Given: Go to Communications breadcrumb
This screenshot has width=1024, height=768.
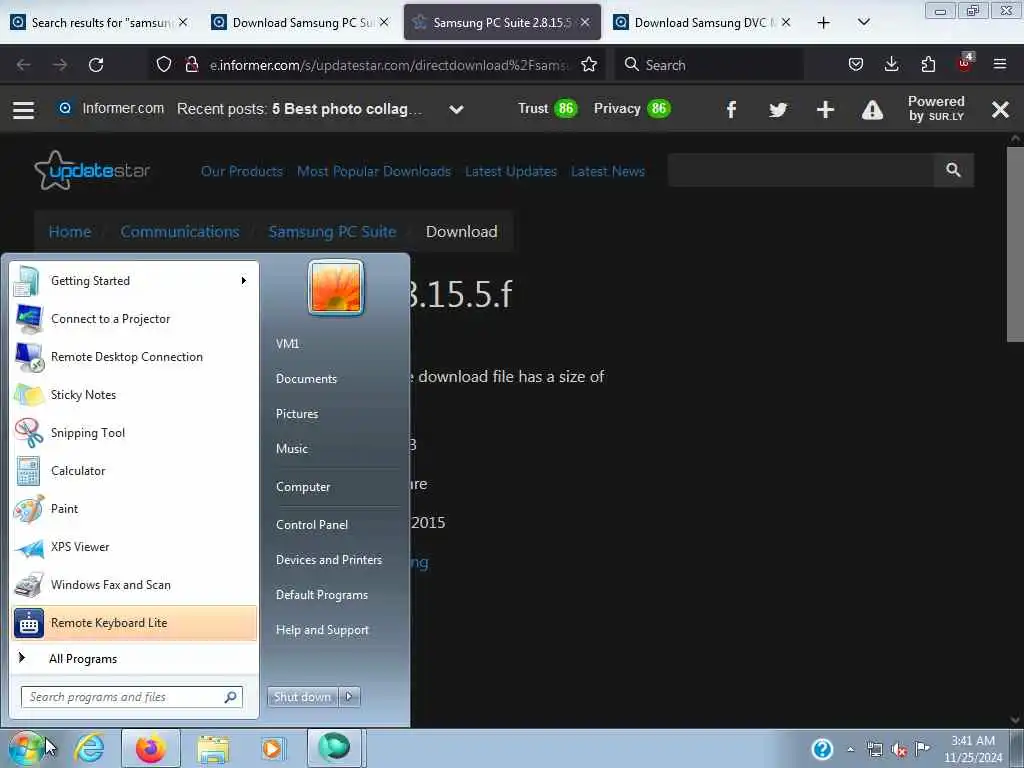Looking at the screenshot, I should pyautogui.click(x=180, y=232).
